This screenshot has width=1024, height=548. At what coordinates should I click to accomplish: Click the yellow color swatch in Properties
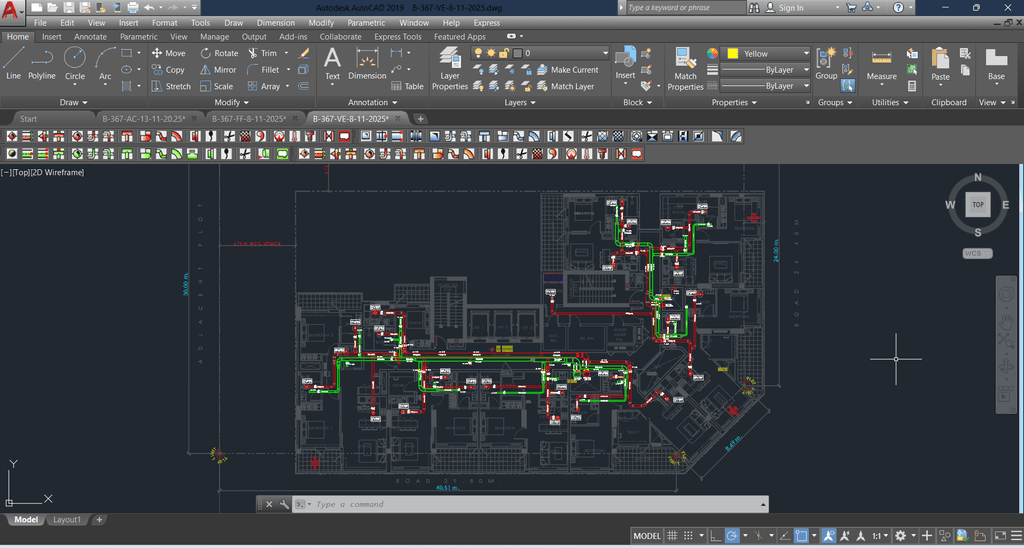[x=732, y=53]
